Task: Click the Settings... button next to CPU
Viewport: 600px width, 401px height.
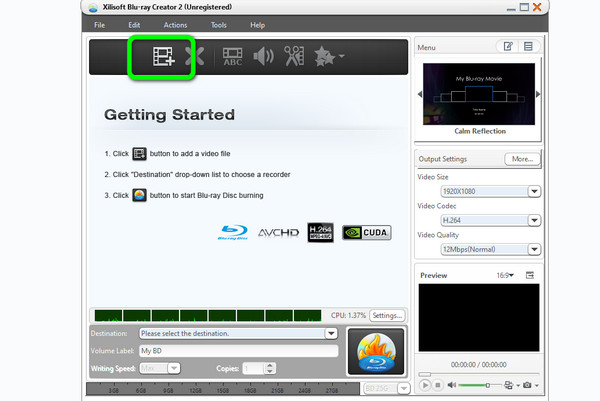Action: [x=387, y=315]
